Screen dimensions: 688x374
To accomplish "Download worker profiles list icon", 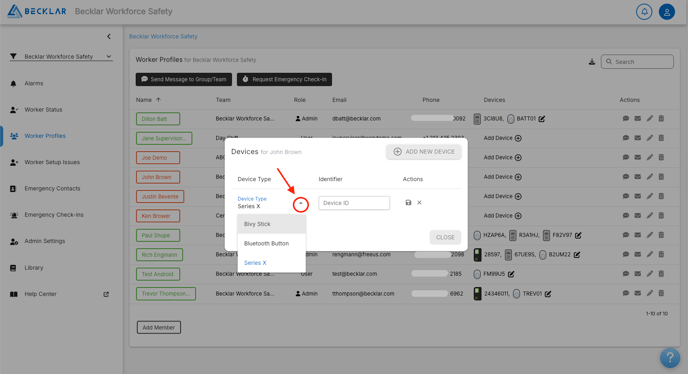I will 591,62.
